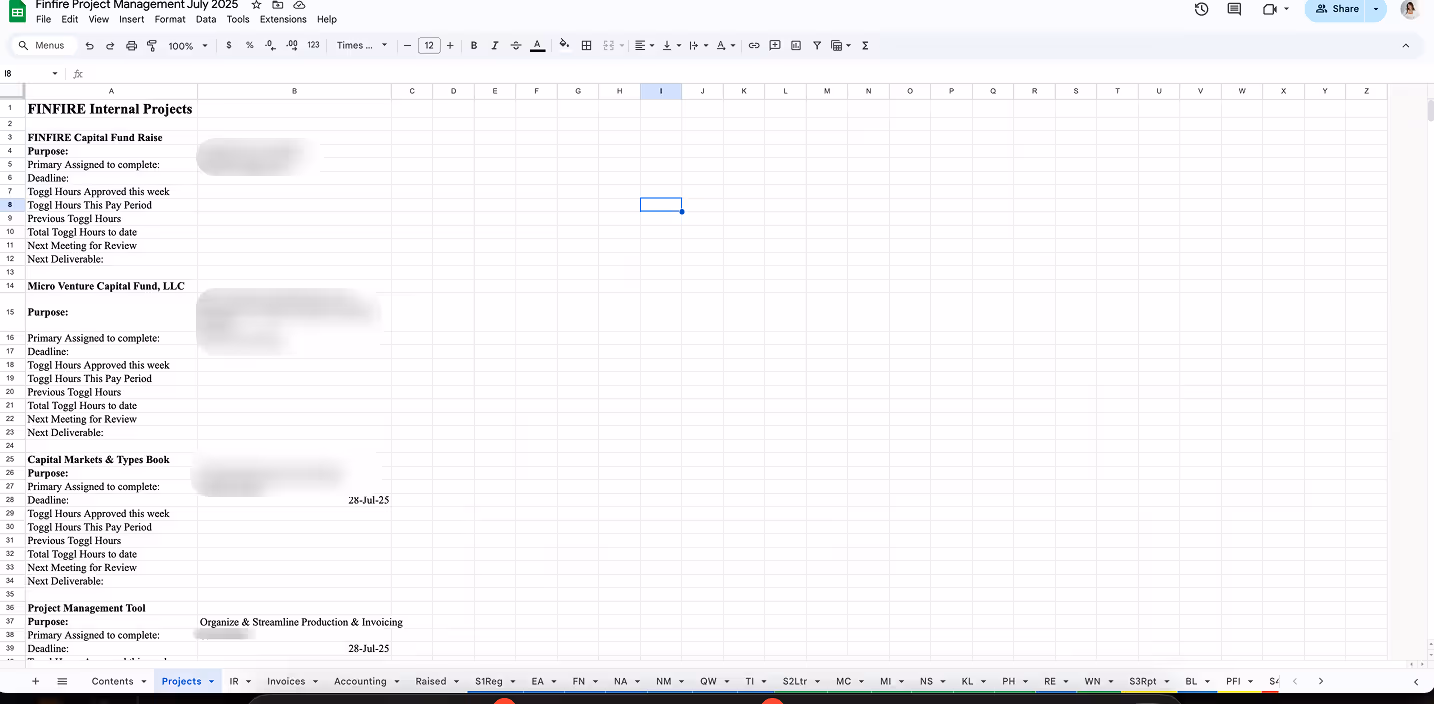Open the comments panel icon
1434x704 pixels.
1234,9
